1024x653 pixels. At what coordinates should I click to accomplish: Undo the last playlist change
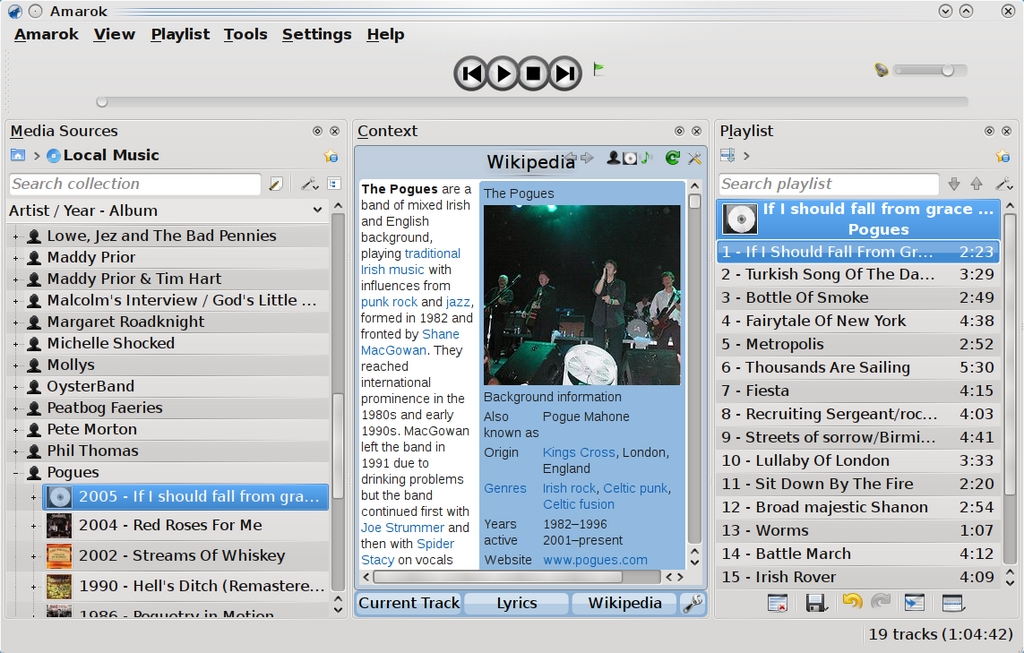point(851,602)
